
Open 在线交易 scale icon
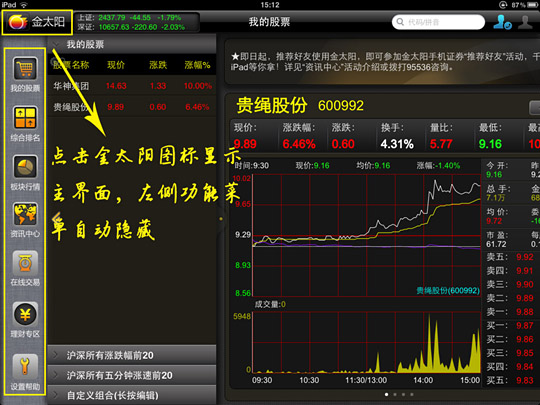(x=25, y=263)
